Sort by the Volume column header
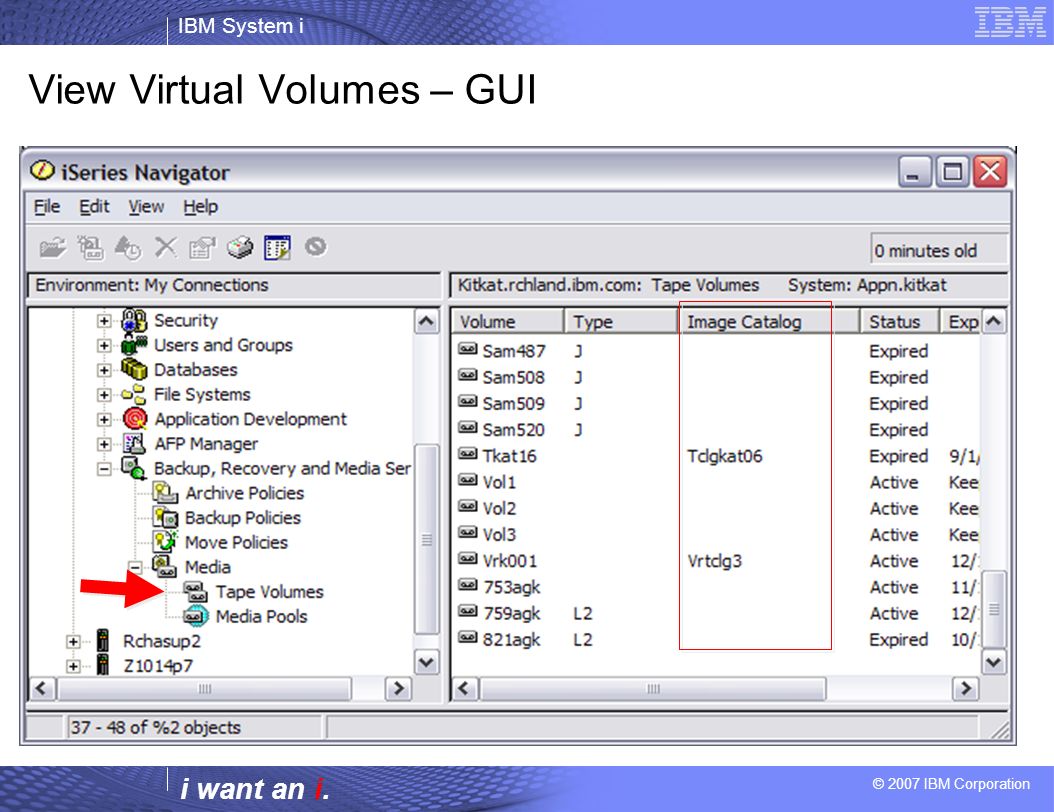Screen dimensions: 1054x812 pos(508,322)
